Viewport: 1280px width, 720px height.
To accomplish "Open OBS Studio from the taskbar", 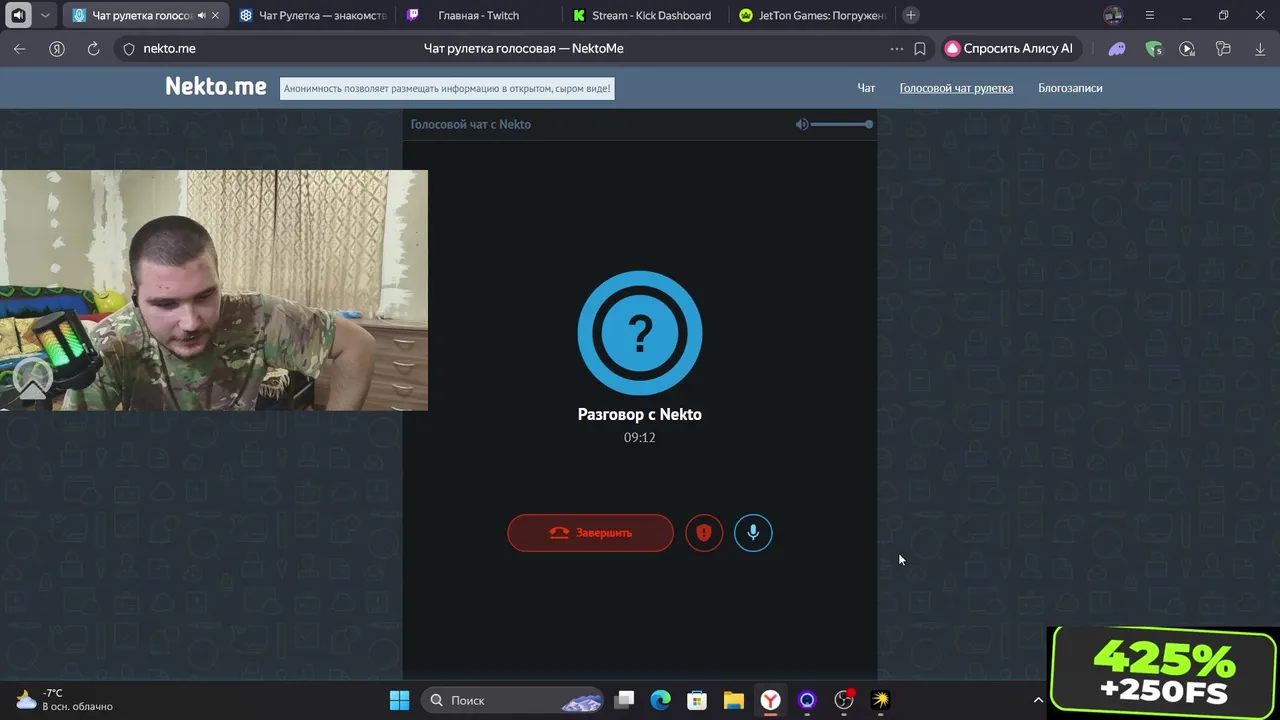I will click(844, 700).
